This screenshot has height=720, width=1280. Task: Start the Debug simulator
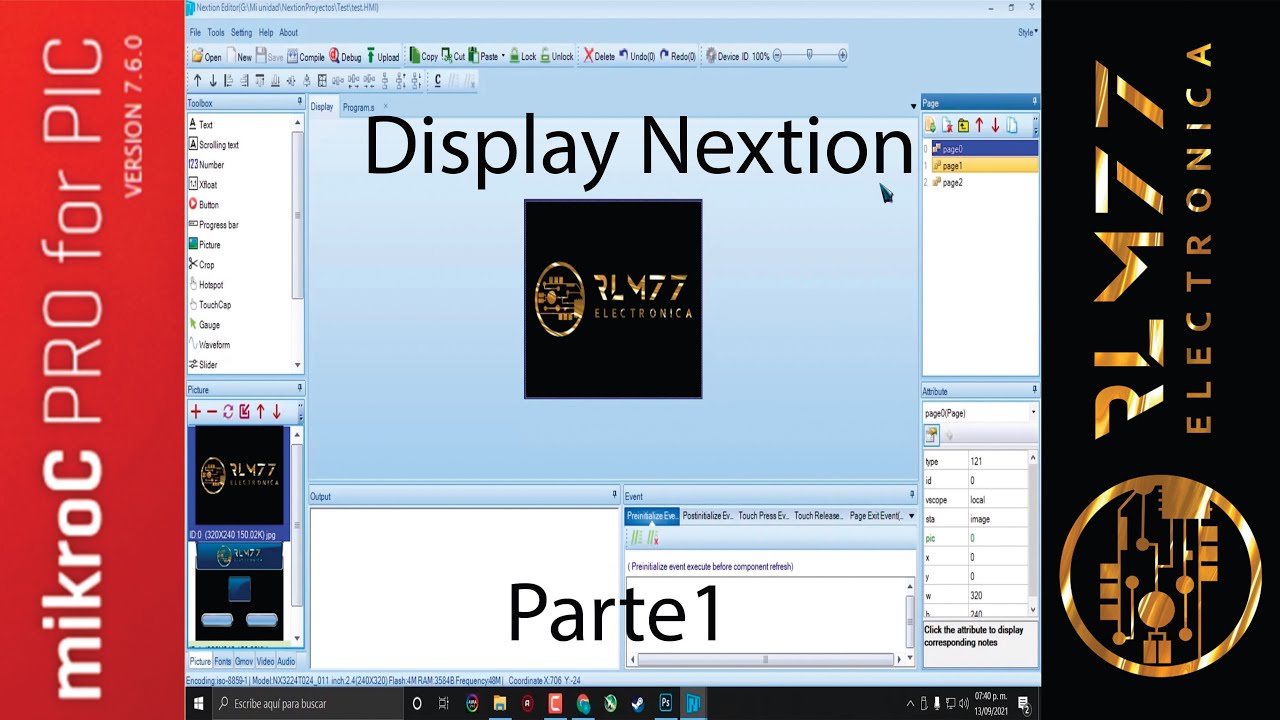(345, 57)
